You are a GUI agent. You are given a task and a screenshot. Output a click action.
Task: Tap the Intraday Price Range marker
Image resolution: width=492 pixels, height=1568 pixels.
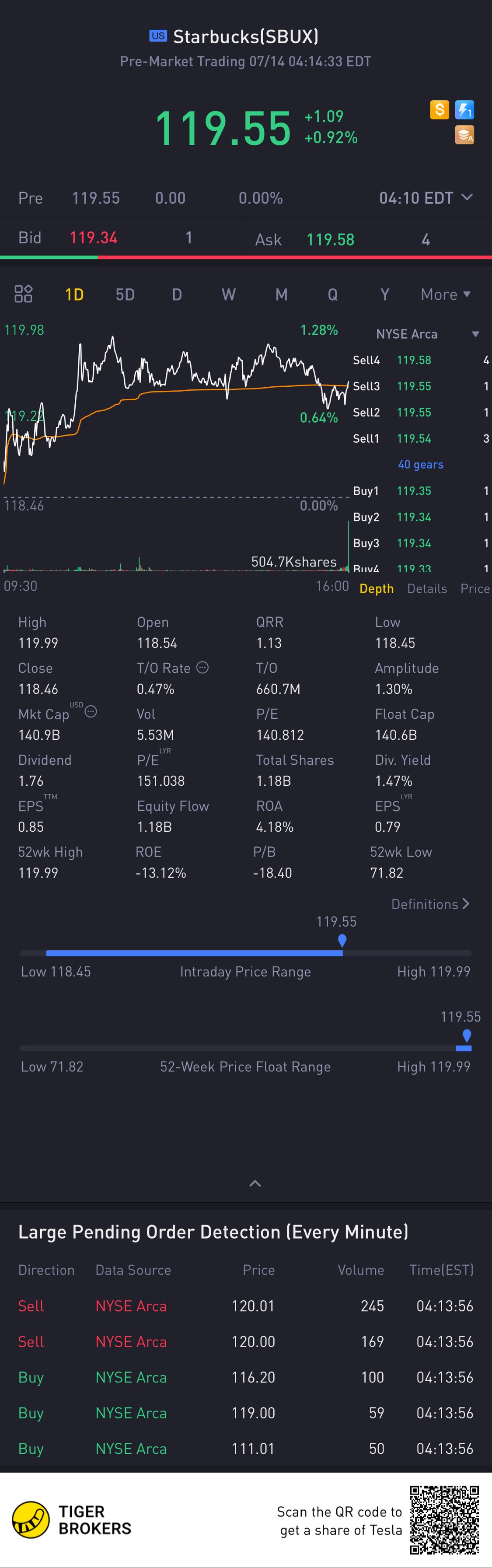[342, 941]
